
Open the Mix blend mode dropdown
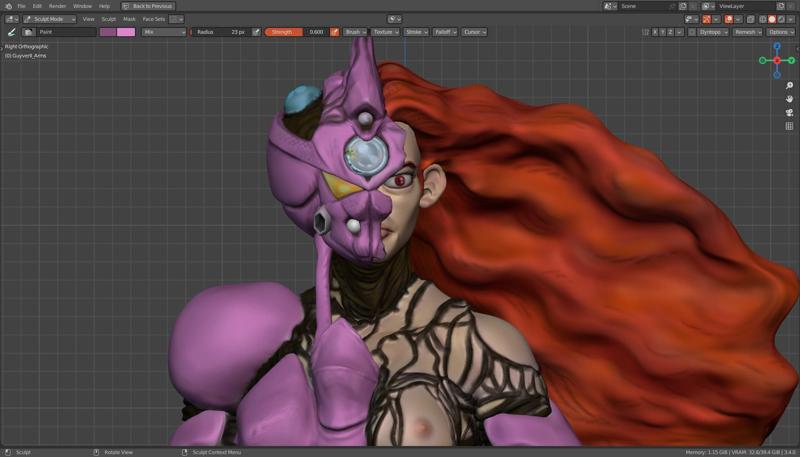(164, 32)
